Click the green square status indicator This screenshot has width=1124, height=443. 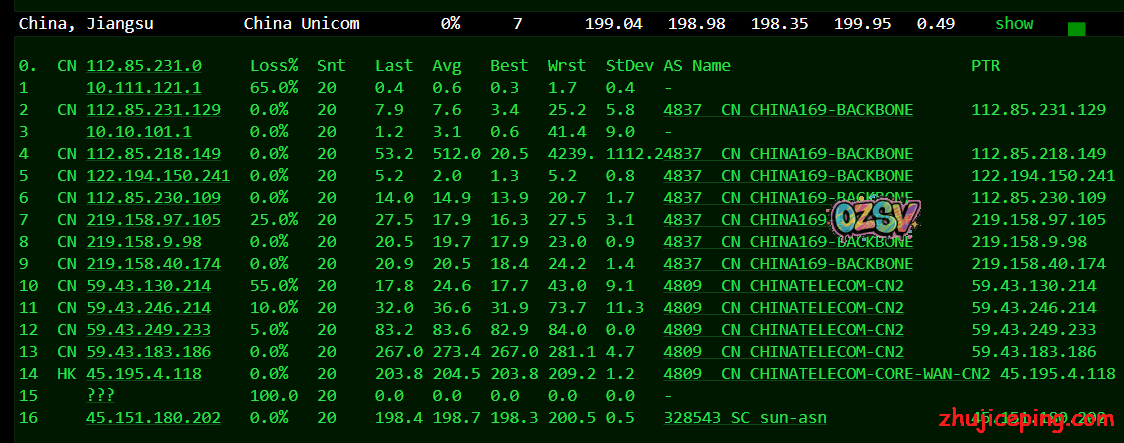click(1076, 29)
